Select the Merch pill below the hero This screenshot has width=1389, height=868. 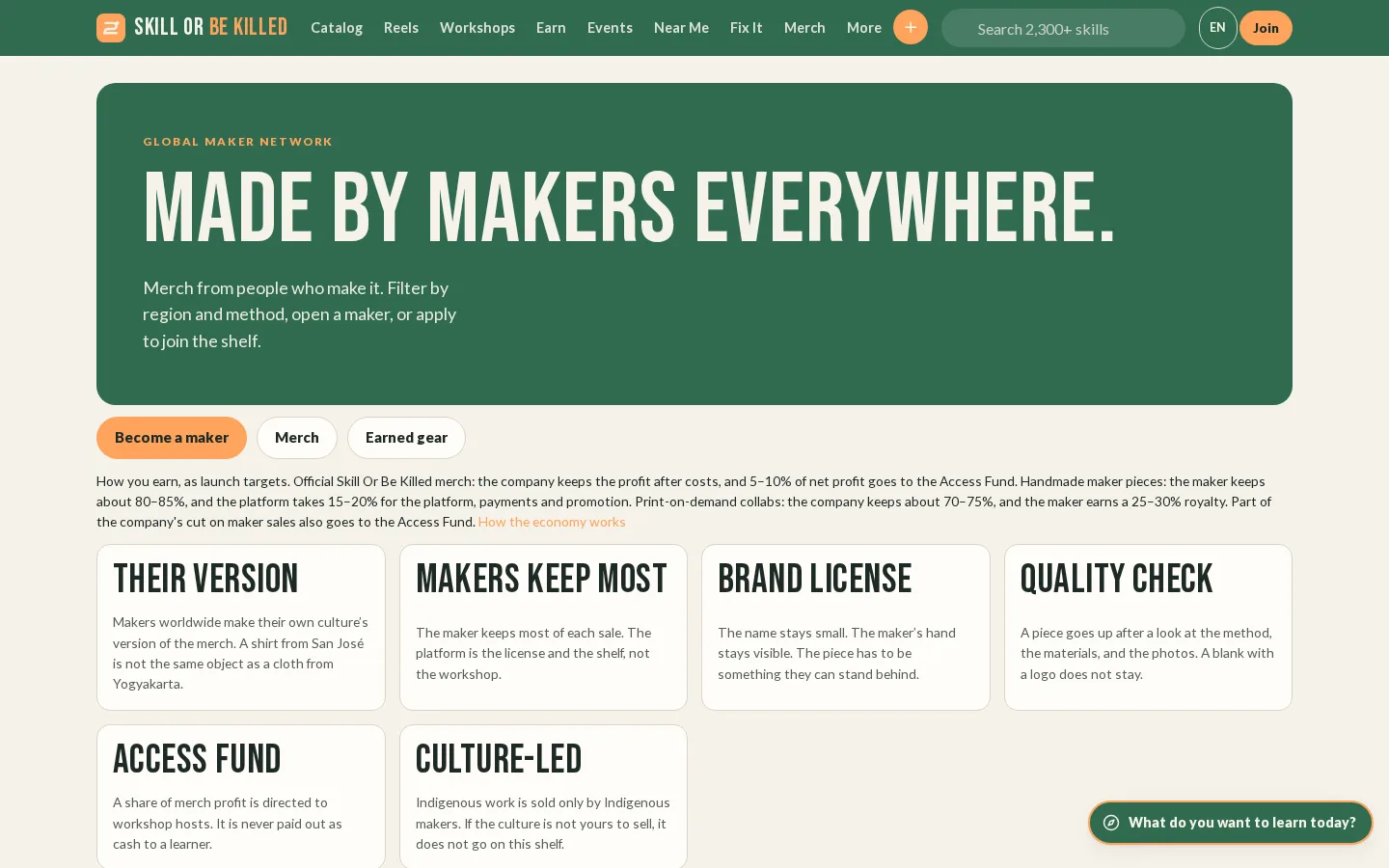[297, 438]
